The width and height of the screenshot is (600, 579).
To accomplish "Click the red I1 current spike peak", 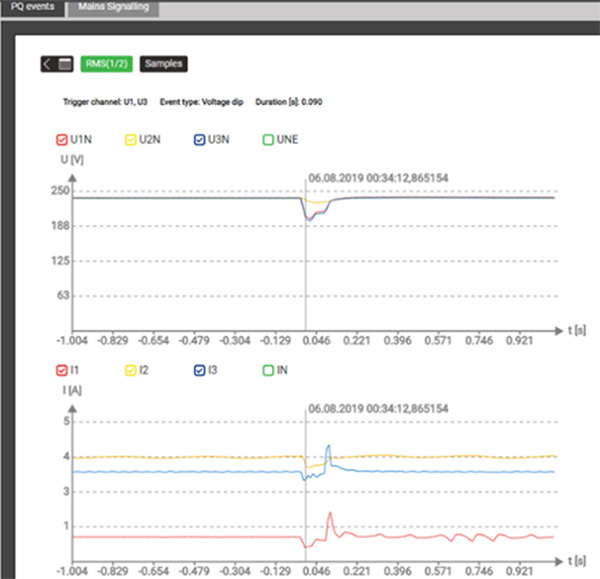I will coord(329,513).
